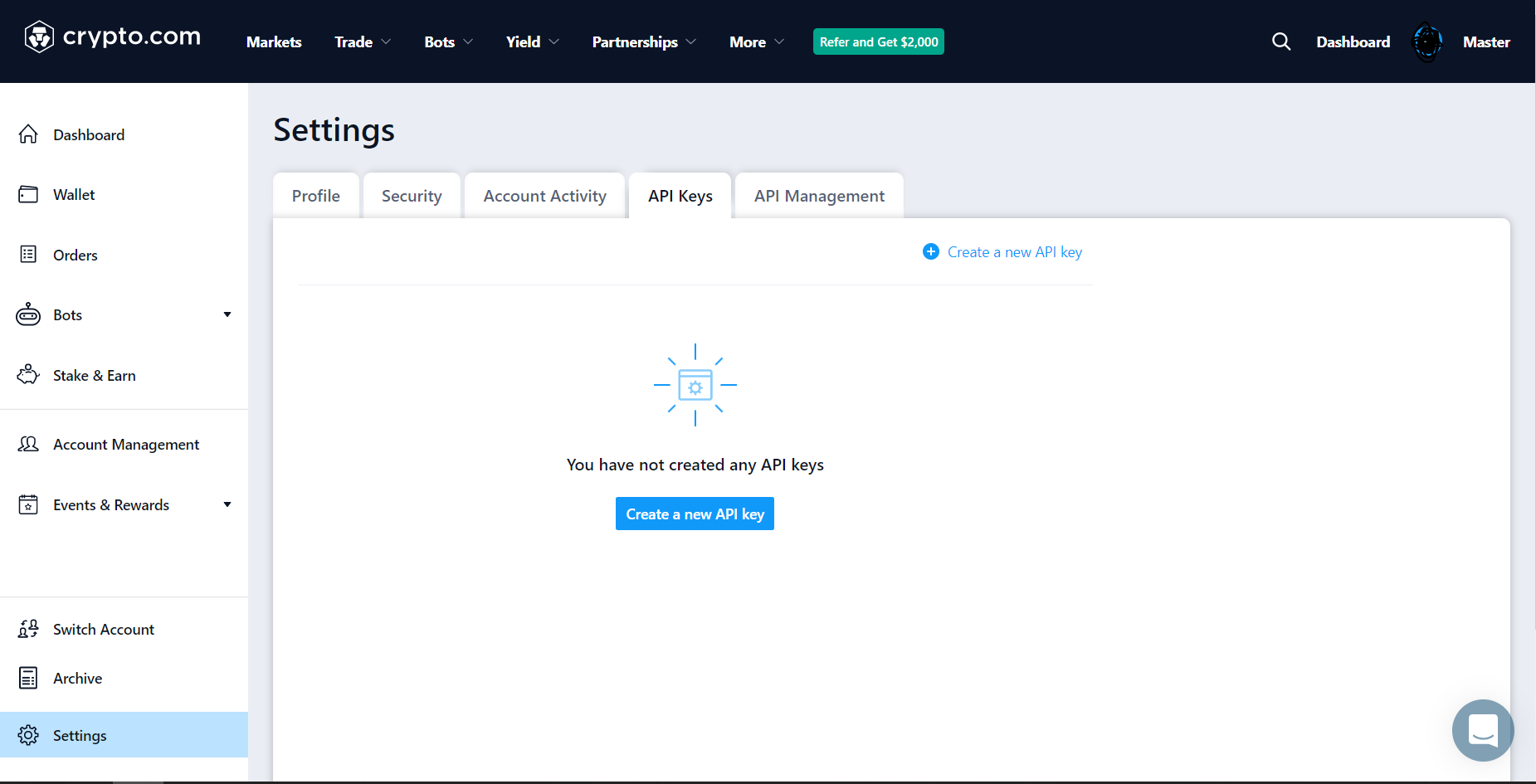Click the blue Create a new API key button
This screenshot has width=1536, height=784.
click(695, 514)
